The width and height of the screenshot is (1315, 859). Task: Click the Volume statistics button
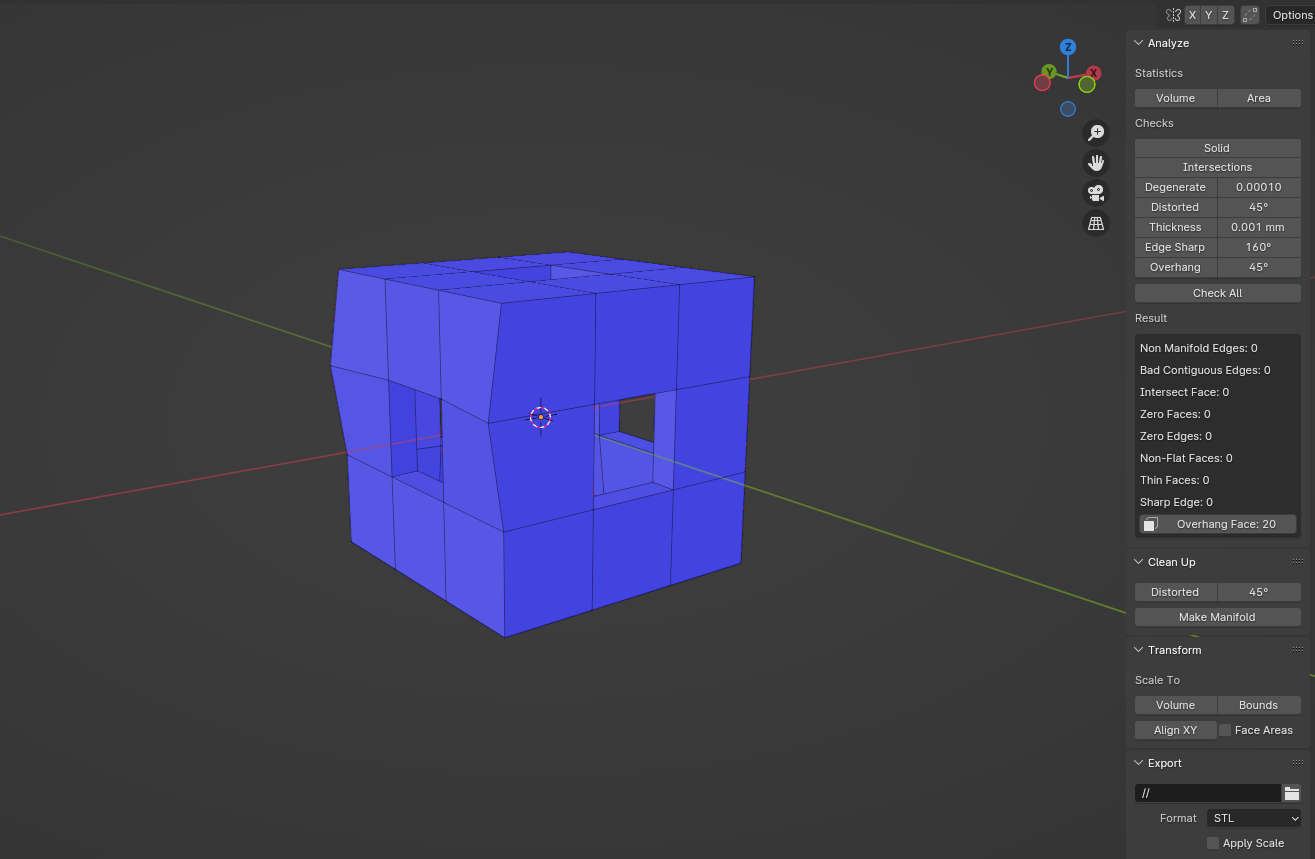click(1176, 98)
